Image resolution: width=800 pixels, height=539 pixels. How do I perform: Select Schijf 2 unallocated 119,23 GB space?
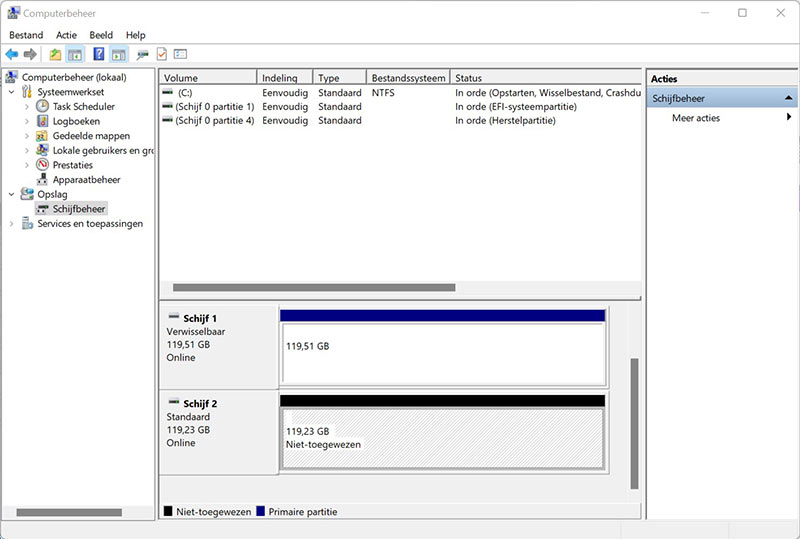click(443, 432)
